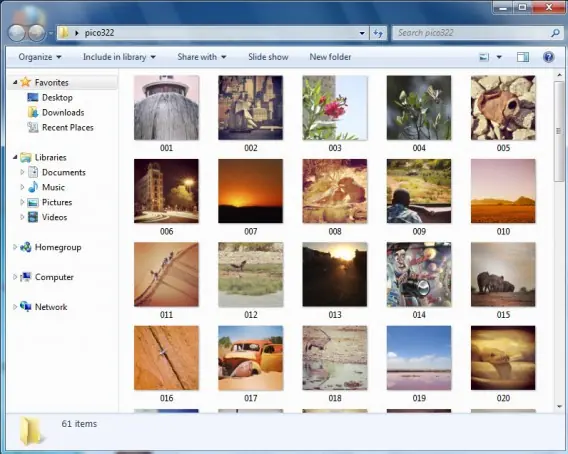The width and height of the screenshot is (568, 454).
Task: Click the scrollbar down arrow
Action: (x=559, y=407)
